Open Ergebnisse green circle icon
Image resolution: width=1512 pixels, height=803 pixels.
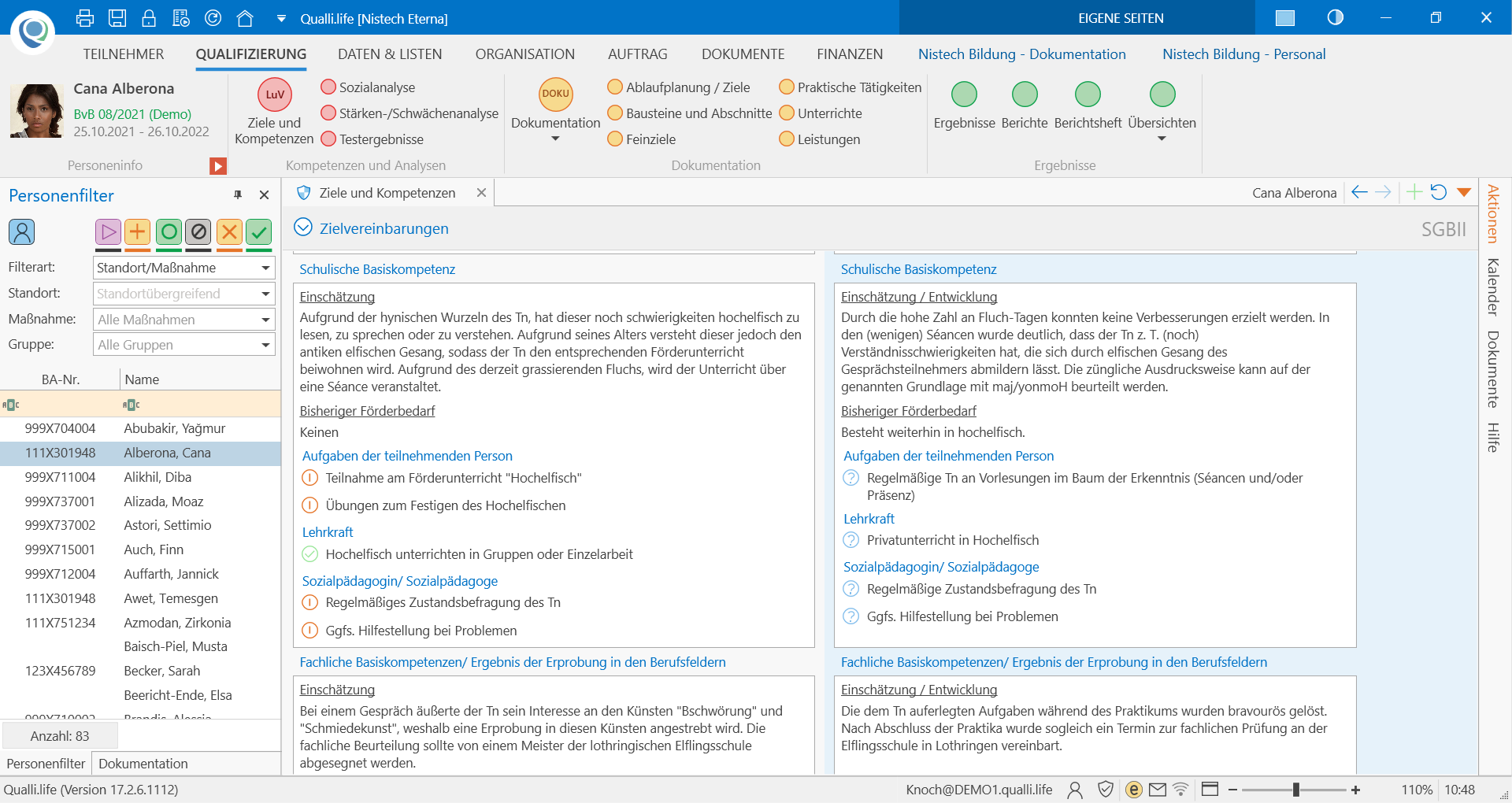(964, 94)
